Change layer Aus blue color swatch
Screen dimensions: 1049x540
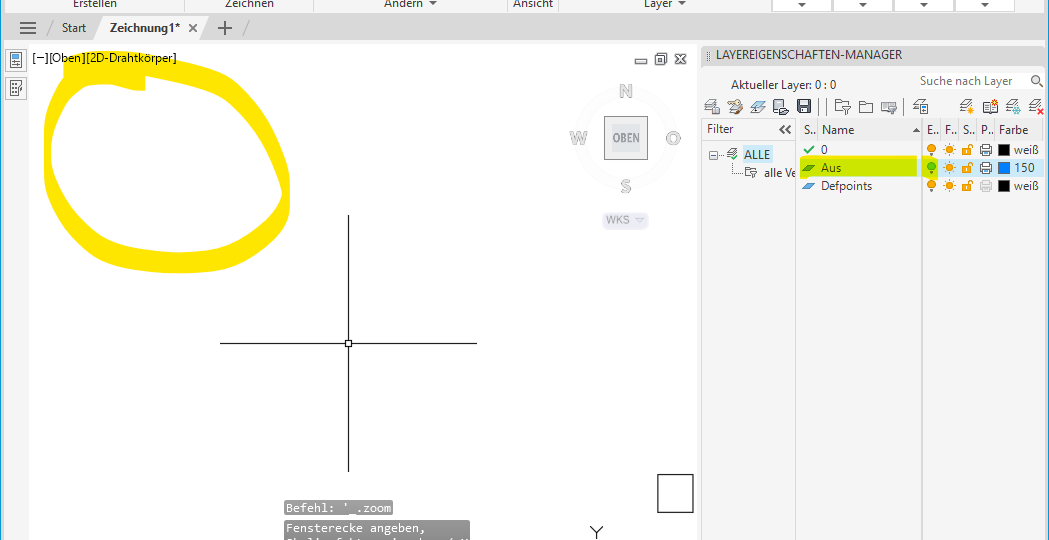tap(1004, 168)
